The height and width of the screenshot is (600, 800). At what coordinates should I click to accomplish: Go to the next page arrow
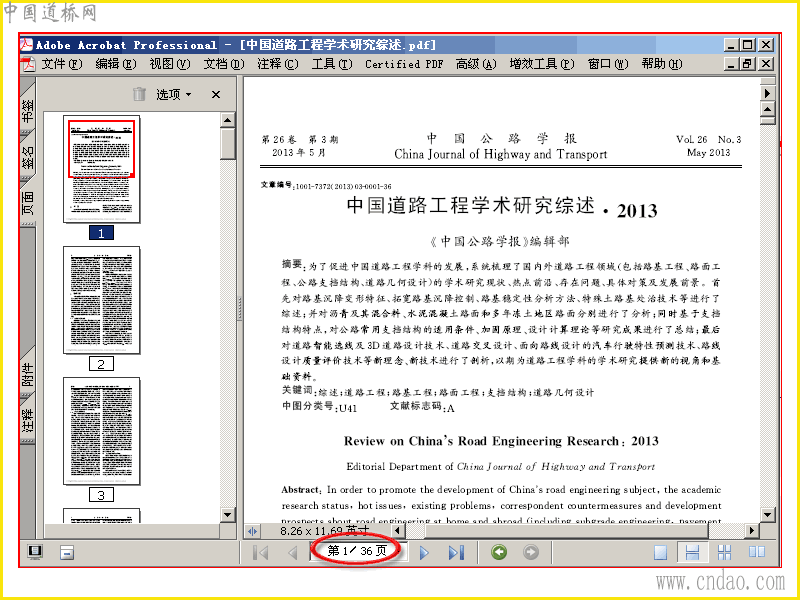pos(424,553)
